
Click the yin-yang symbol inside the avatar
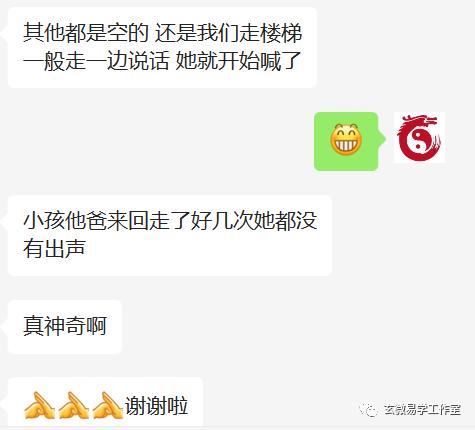pyautogui.click(x=417, y=140)
